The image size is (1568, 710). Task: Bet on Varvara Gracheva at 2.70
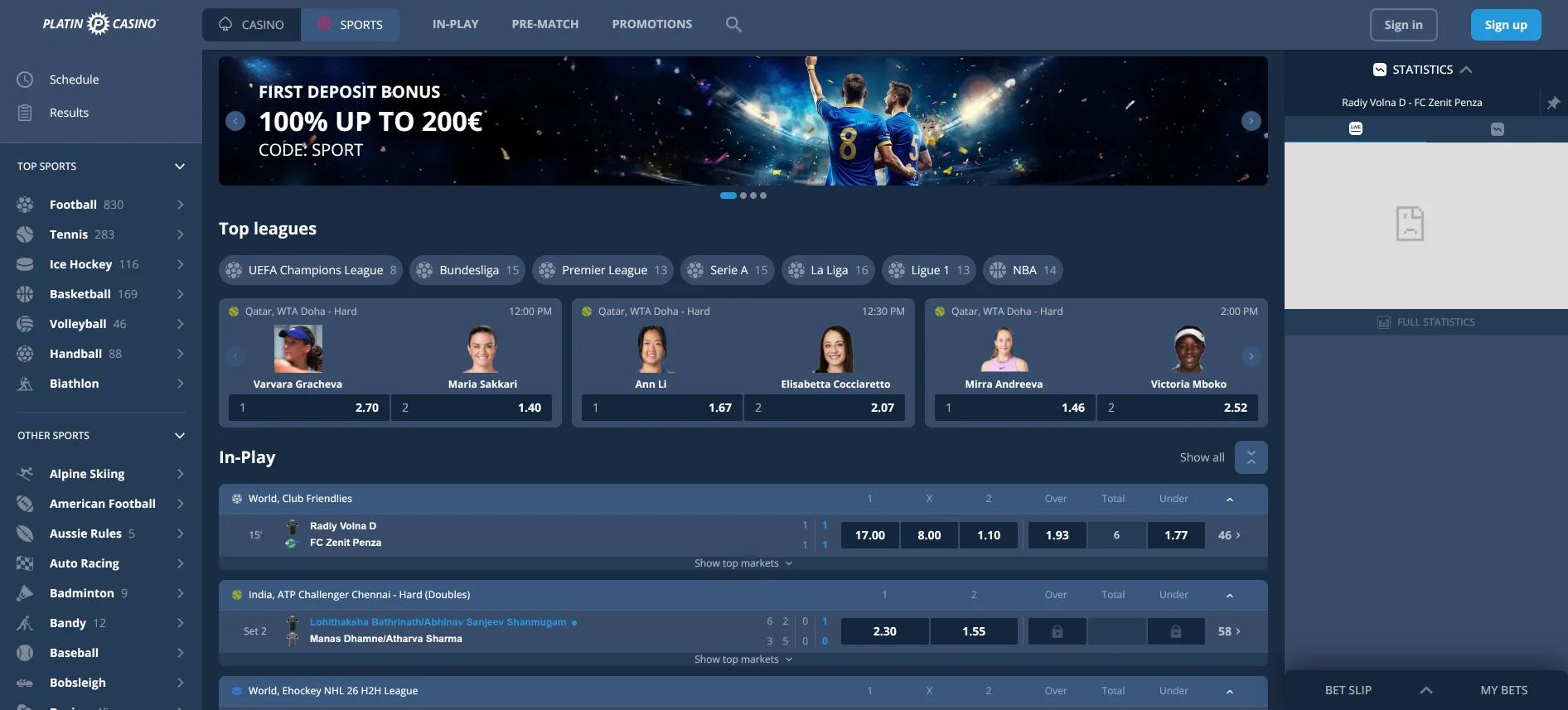click(309, 408)
